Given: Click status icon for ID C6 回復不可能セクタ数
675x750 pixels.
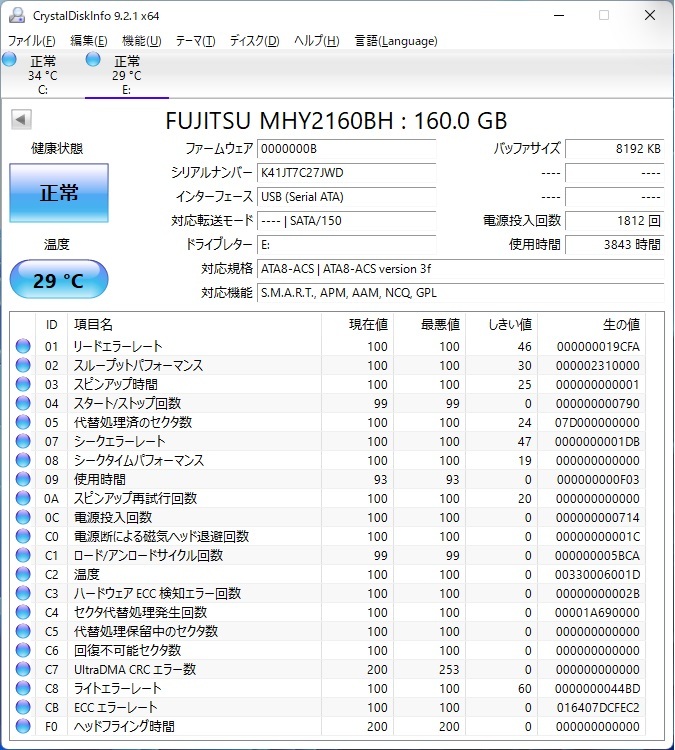Looking at the screenshot, I should (x=23, y=650).
